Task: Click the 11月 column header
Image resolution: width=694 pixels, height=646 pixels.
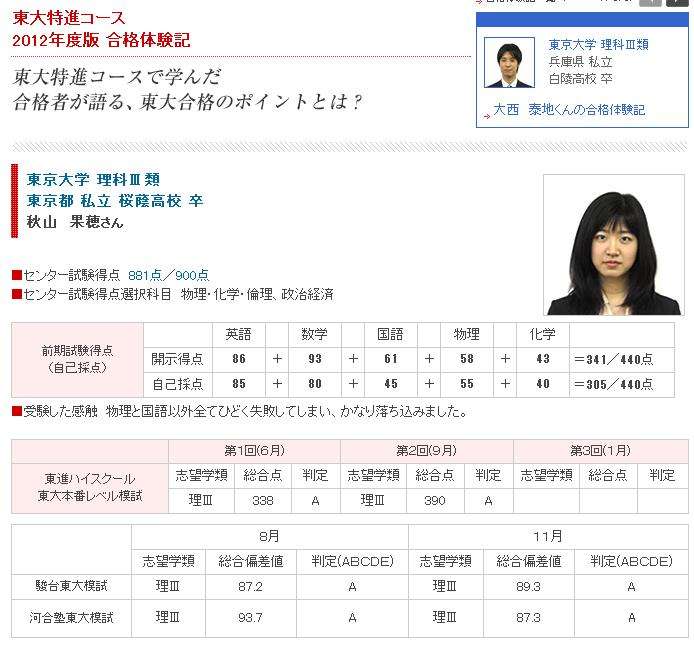Action: [548, 537]
